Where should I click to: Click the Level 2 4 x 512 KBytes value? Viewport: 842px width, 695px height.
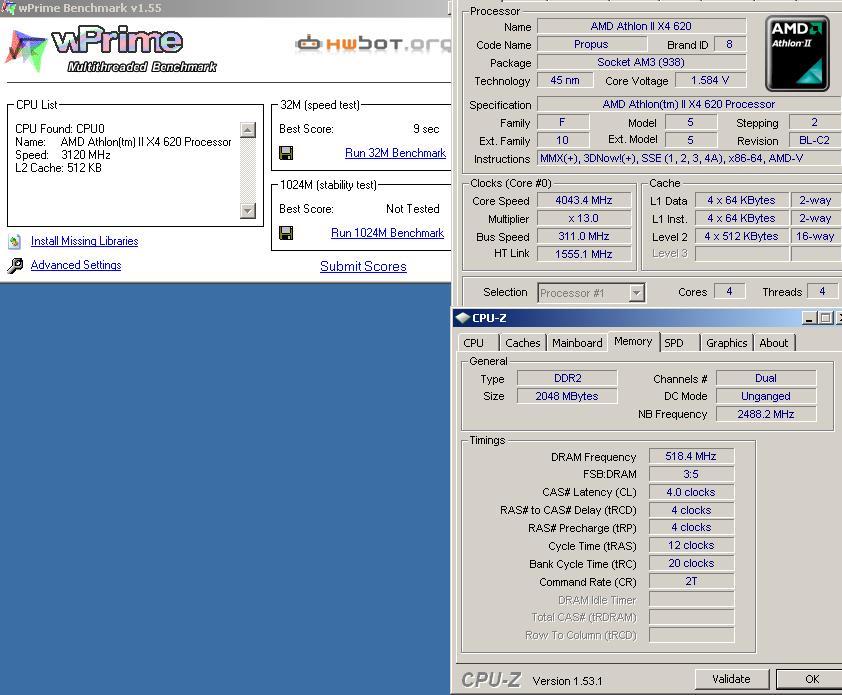click(742, 236)
